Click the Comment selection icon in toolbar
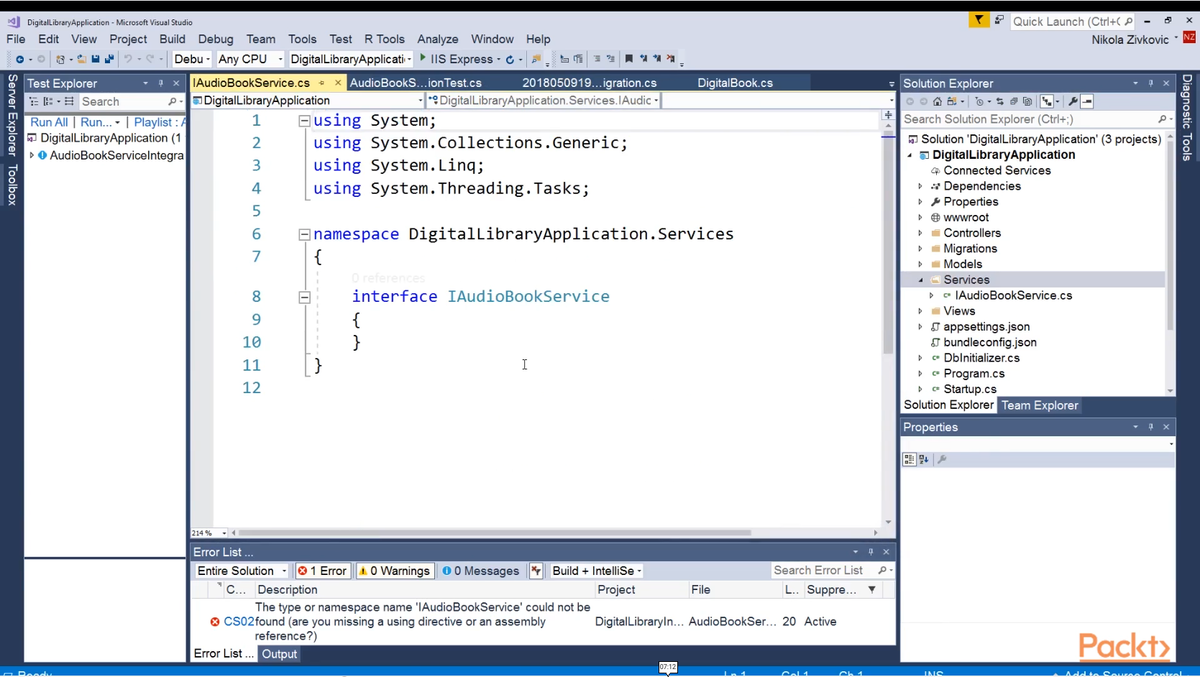The height and width of the screenshot is (677, 1200). 597,59
